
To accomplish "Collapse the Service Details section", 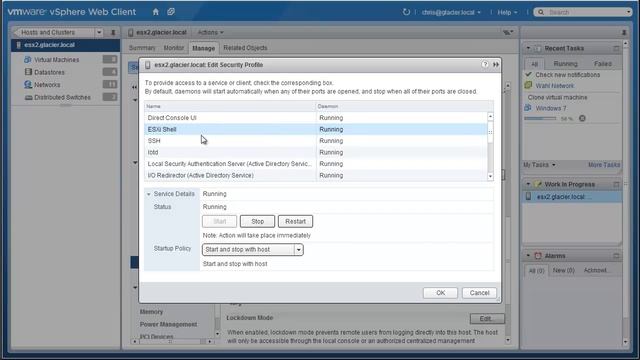I will click(x=149, y=194).
